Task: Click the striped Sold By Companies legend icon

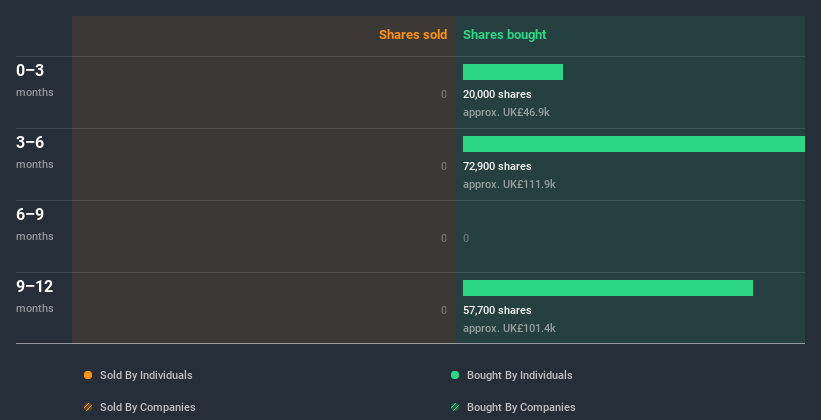Action: click(x=88, y=407)
